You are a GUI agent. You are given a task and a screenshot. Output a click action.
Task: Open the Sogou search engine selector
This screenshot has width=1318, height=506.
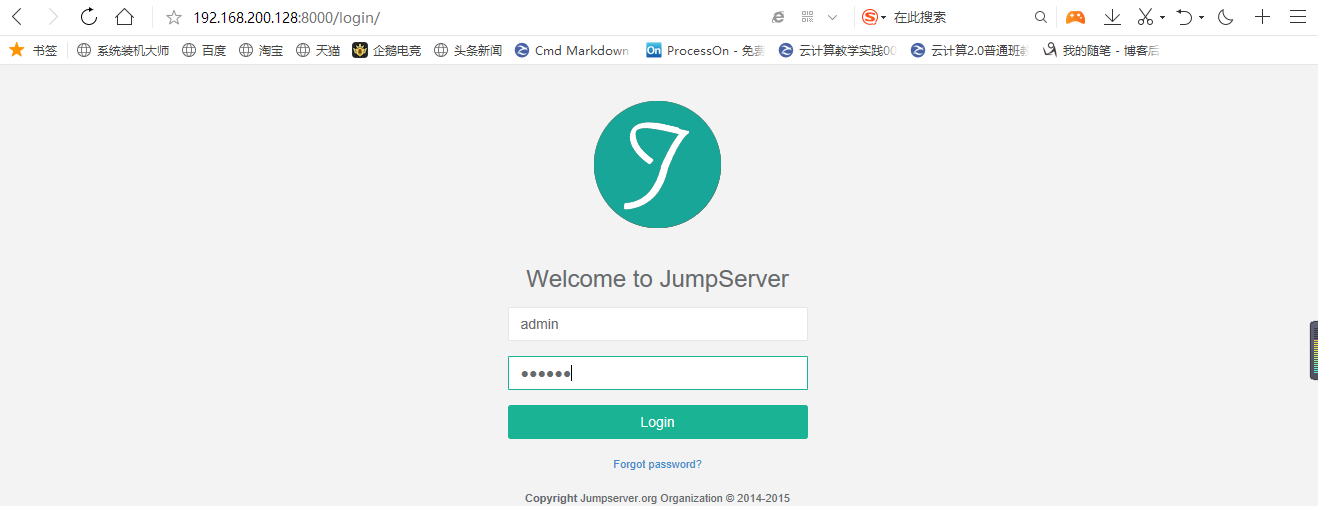point(874,17)
